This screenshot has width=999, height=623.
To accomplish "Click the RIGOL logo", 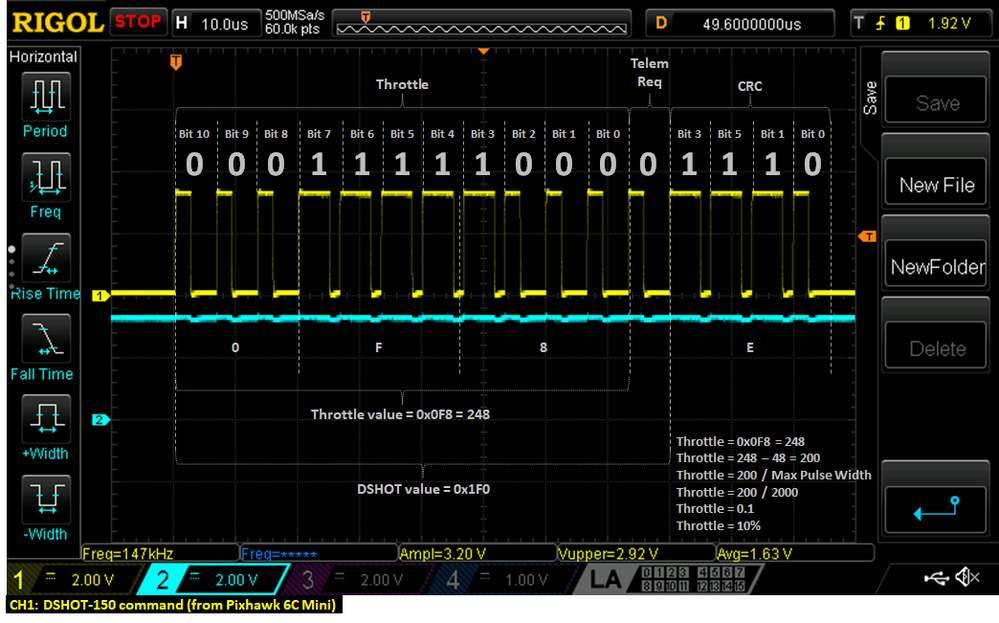I will [57, 24].
